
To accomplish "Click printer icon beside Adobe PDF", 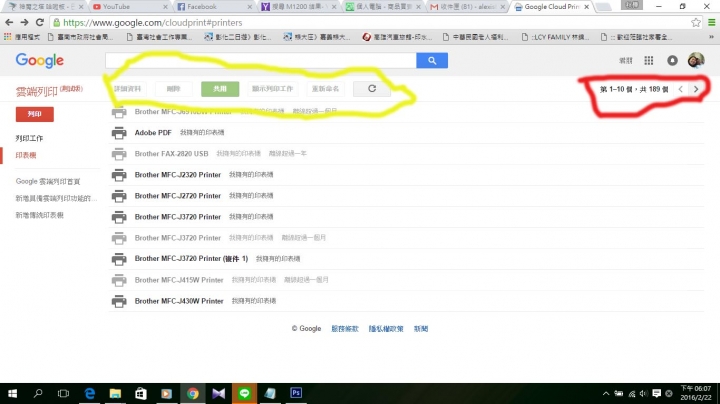I will (x=119, y=133).
